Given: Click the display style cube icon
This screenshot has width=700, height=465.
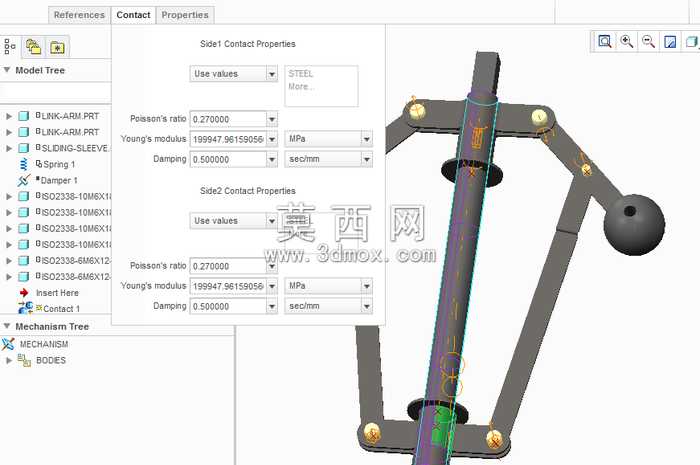Looking at the screenshot, I should (692, 42).
